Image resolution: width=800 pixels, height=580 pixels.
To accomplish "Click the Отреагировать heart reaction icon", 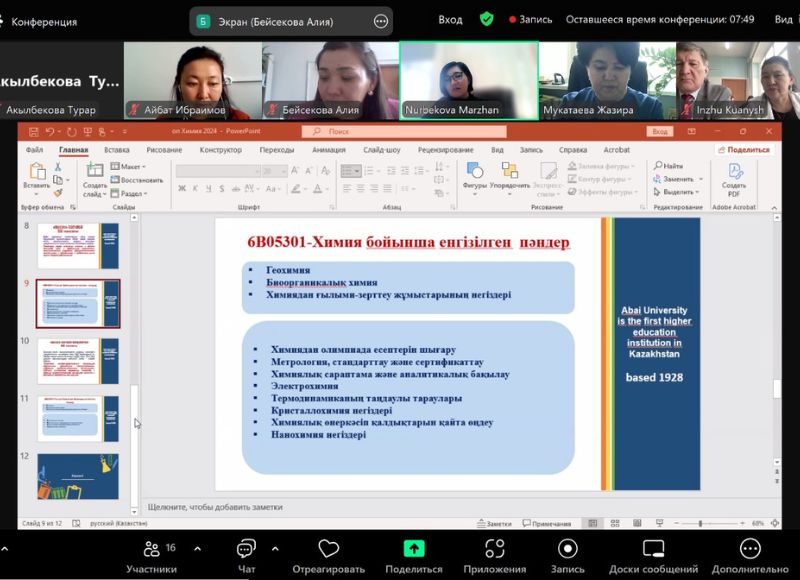I will 328,549.
